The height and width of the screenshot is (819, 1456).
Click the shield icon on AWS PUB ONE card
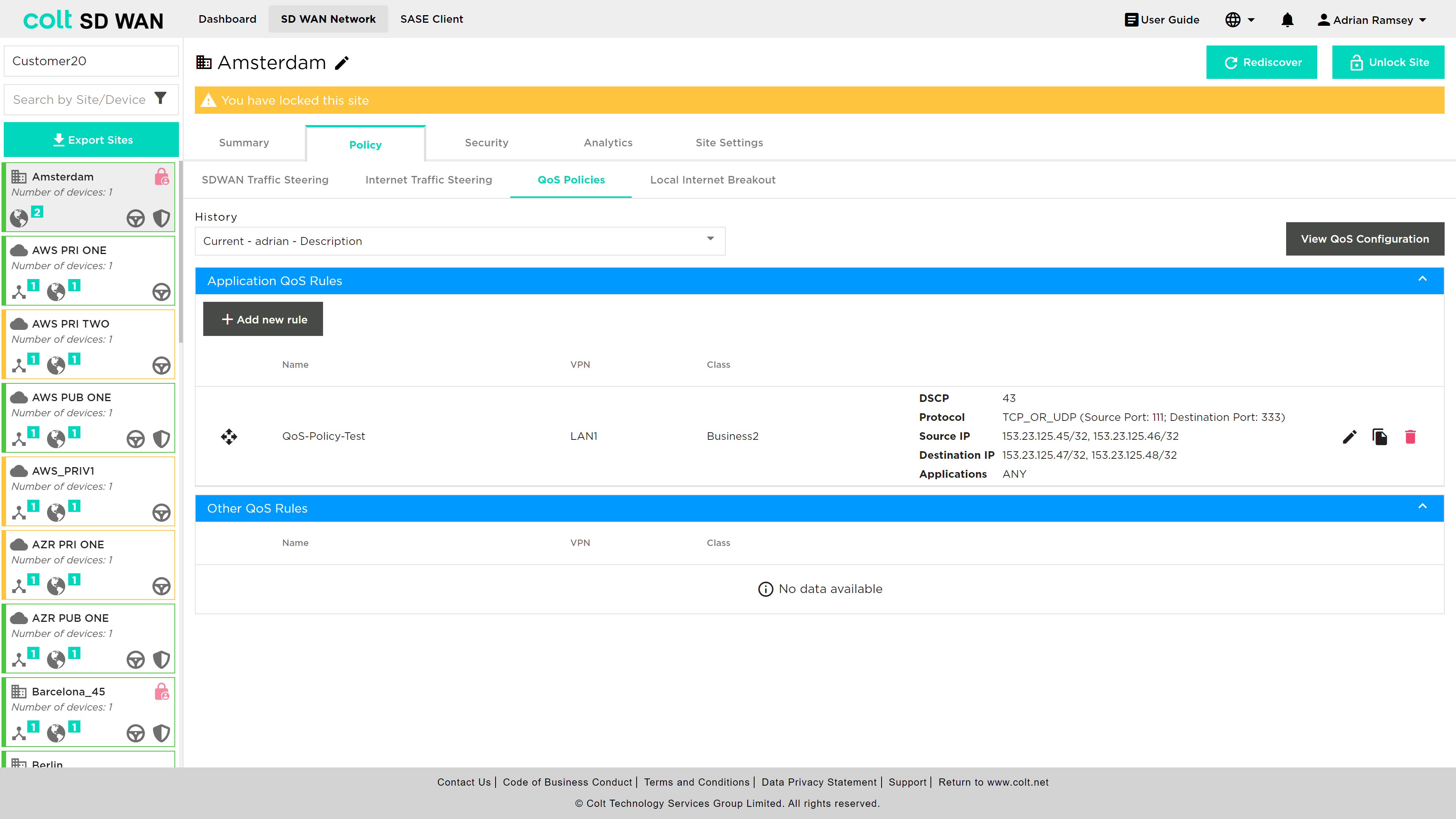[x=162, y=439]
